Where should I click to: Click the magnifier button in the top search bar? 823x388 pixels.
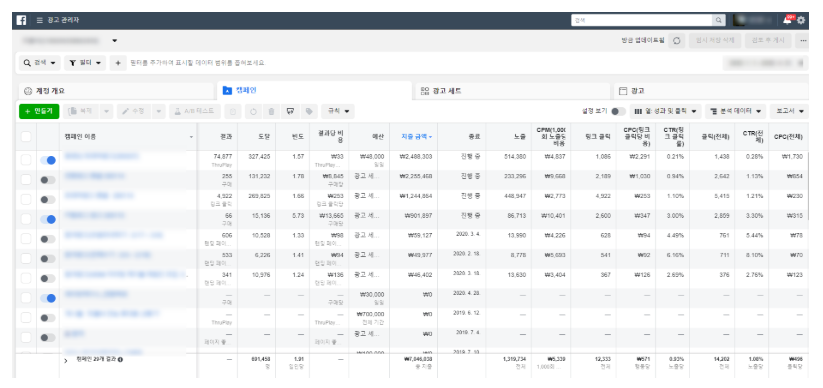coord(719,20)
